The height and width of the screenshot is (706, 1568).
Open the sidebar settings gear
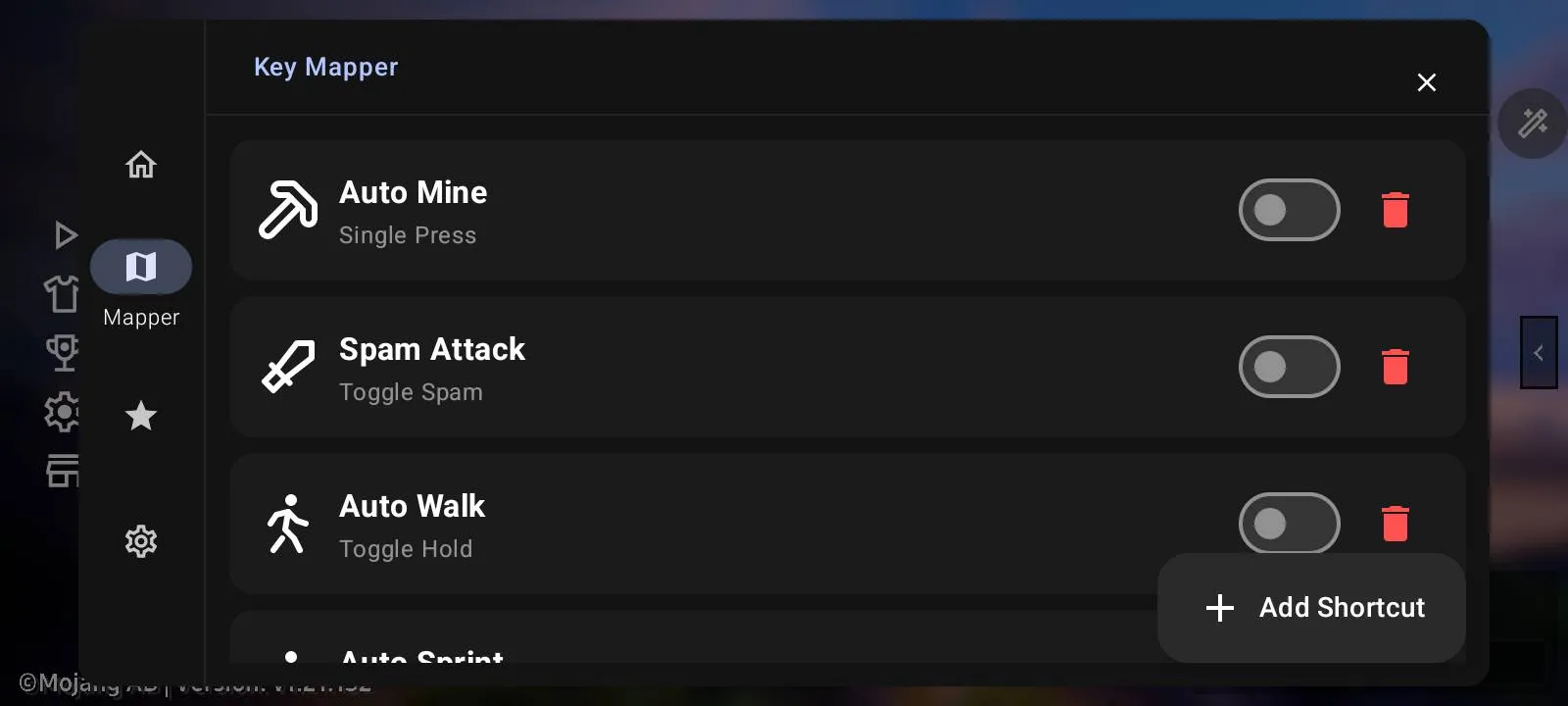141,541
